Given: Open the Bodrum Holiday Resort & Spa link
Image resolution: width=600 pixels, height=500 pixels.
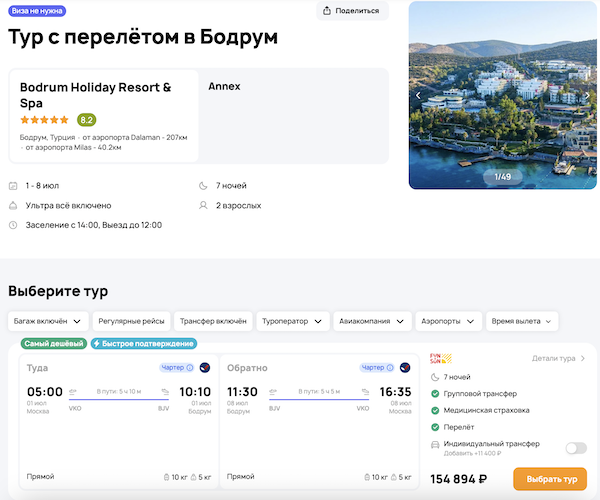Looking at the screenshot, I should pos(95,95).
